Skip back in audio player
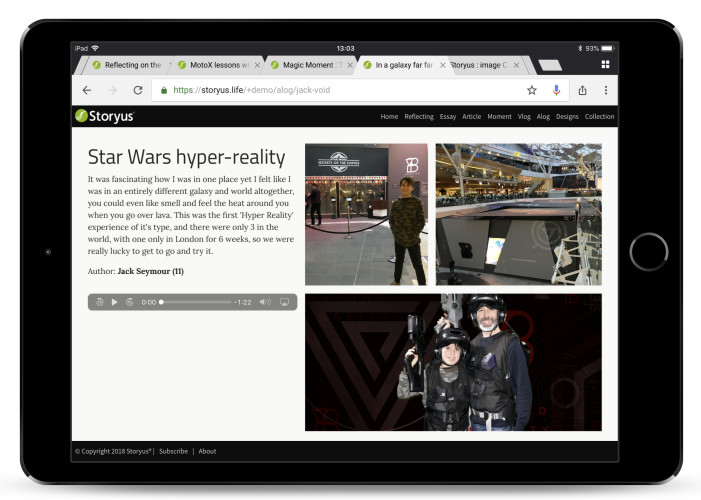Image resolution: width=701 pixels, height=500 pixels. 99,302
